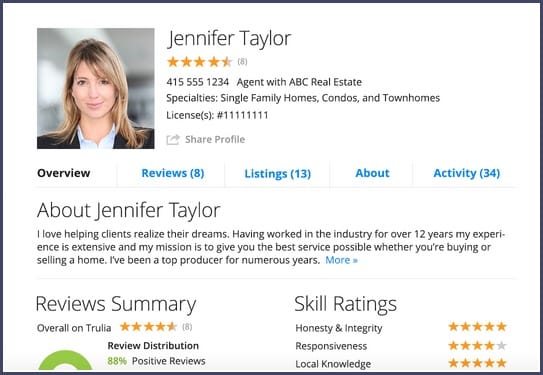543x375 pixels.
Task: Click the Jennifer Taylor name heading
Action: coord(229,38)
